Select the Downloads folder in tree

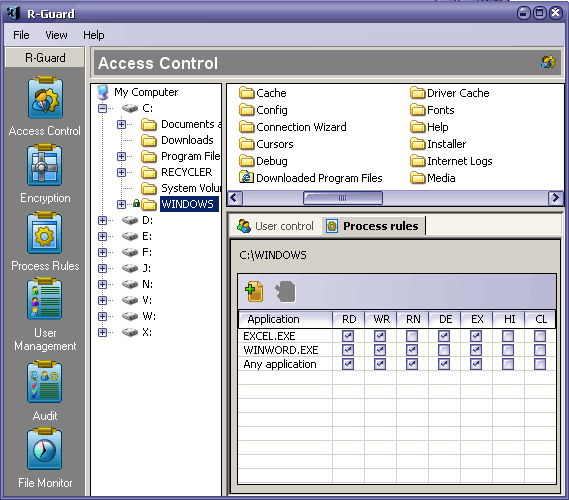[x=187, y=140]
